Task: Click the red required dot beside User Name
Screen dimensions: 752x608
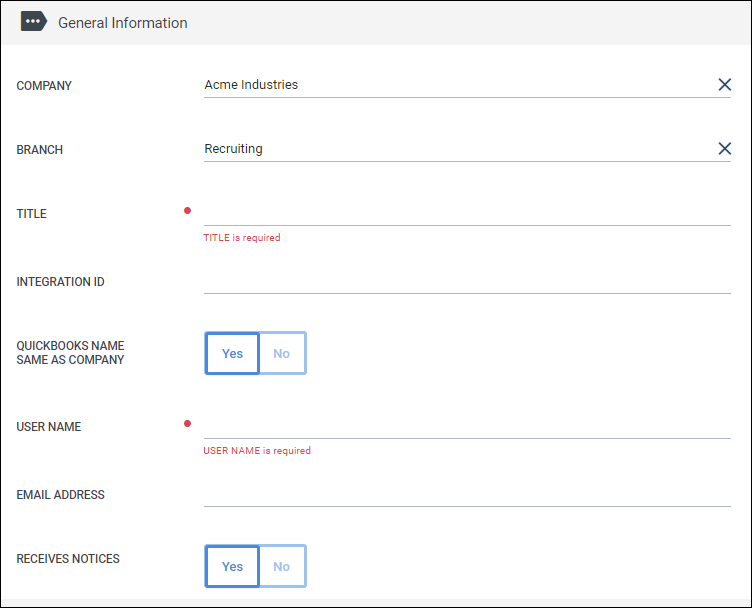Action: click(187, 424)
